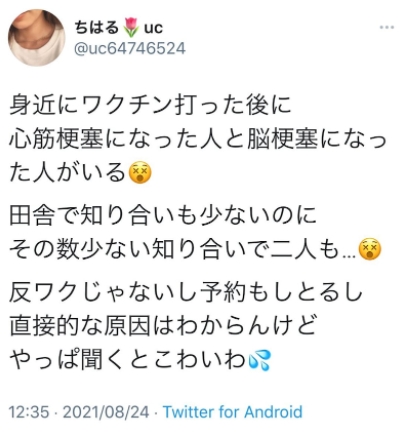The width and height of the screenshot is (414, 434).
Task: Click the dizzy face emoji after 二人も…
Action: (369, 249)
